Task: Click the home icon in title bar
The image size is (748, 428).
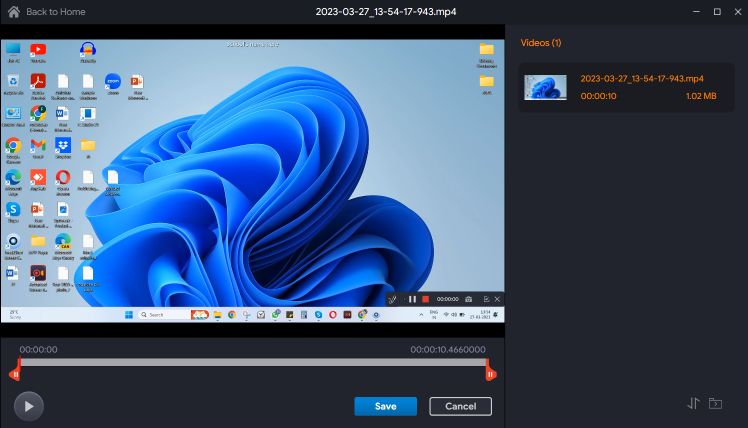Action: pyautogui.click(x=13, y=11)
